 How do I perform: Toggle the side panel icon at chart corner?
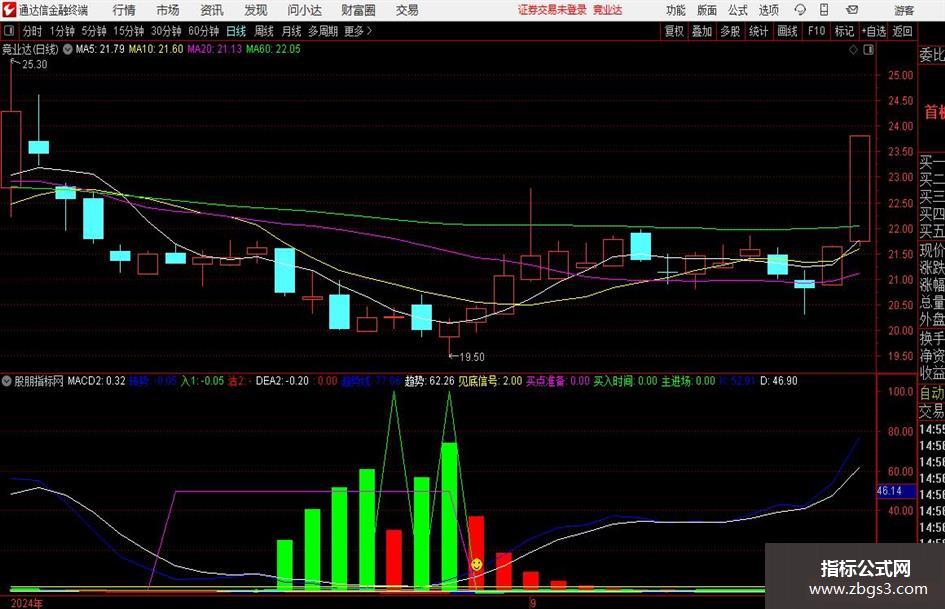[x=868, y=50]
